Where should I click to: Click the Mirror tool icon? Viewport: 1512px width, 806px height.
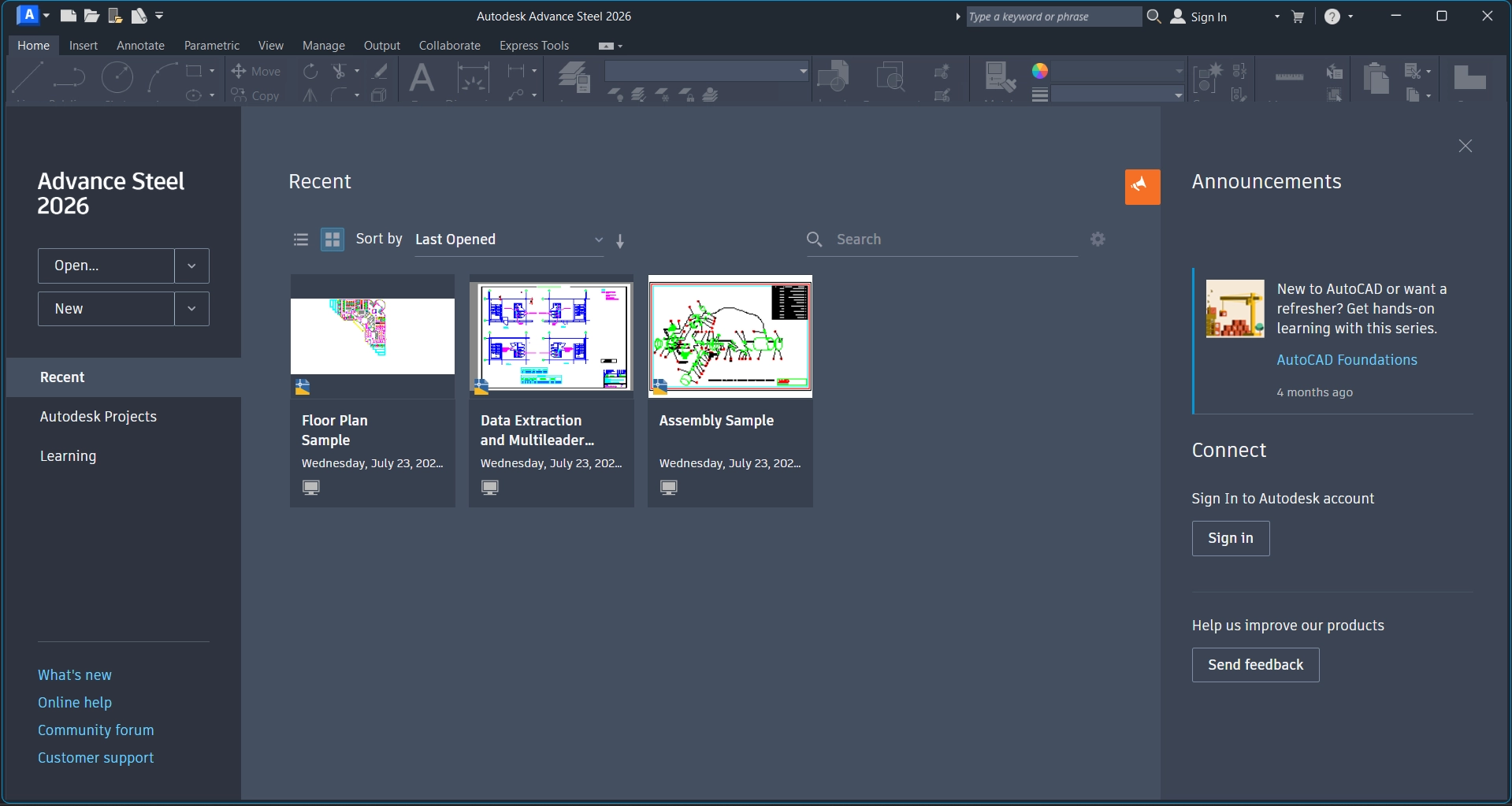(x=310, y=95)
